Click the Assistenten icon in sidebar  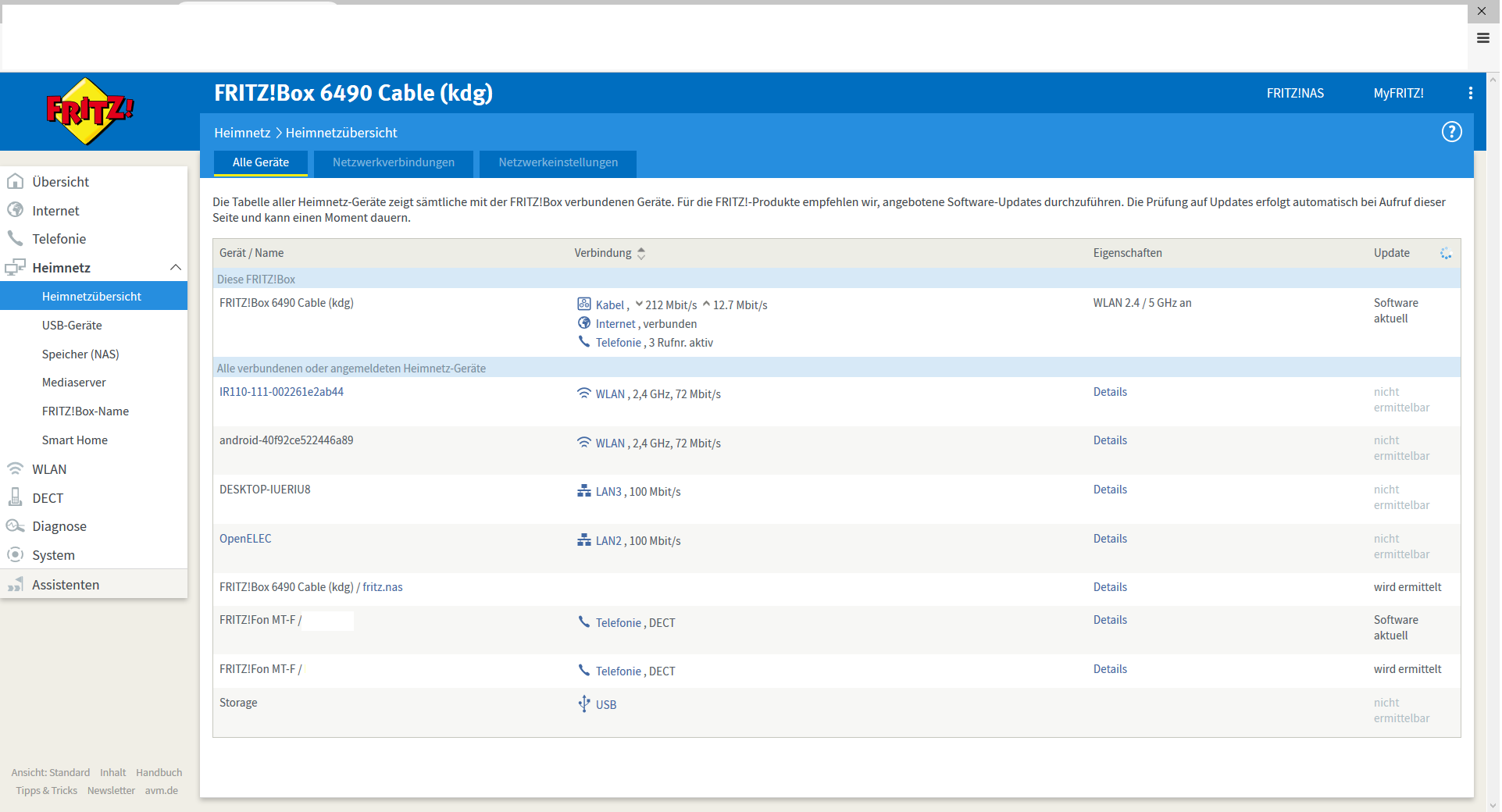(15, 584)
